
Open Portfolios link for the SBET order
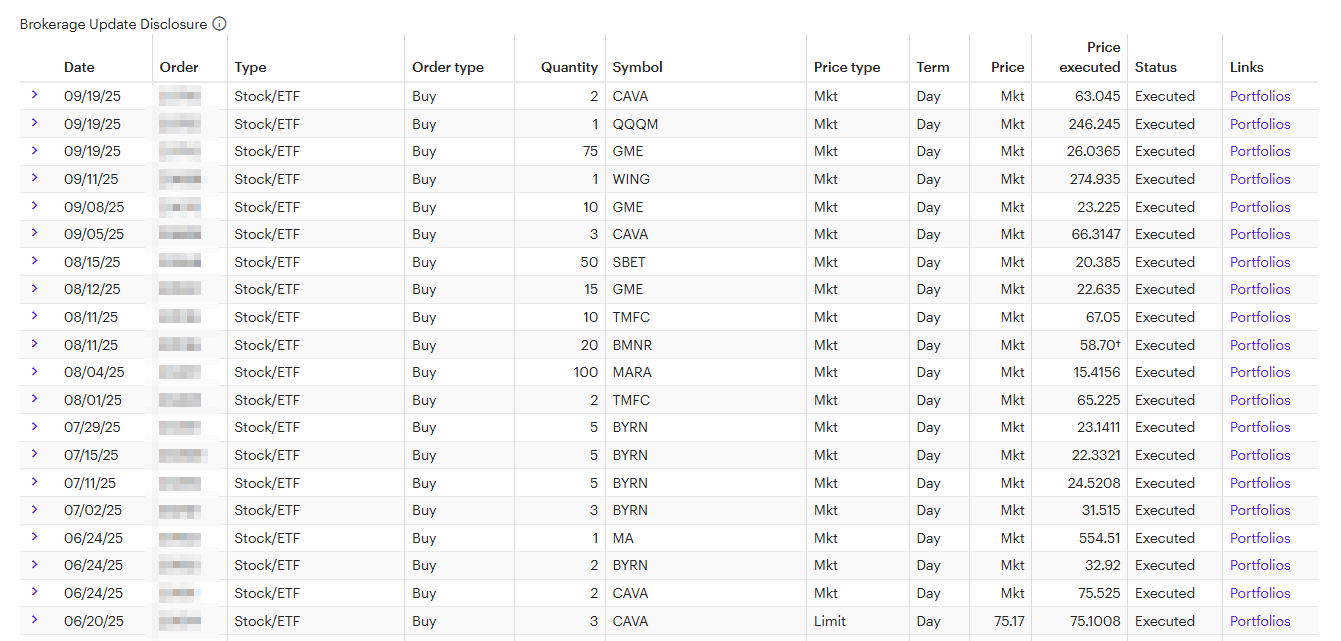(1260, 262)
